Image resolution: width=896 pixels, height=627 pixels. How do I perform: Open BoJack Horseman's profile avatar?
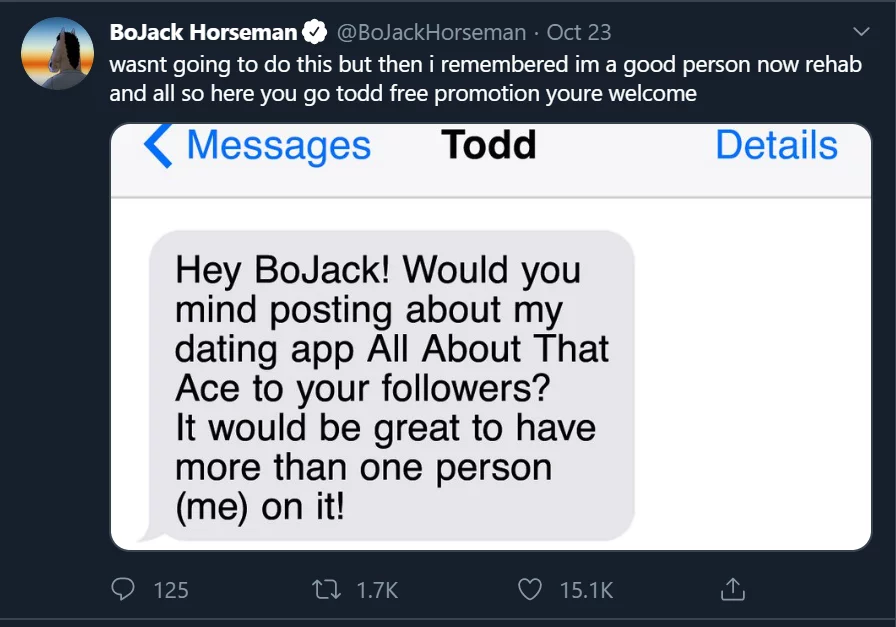click(58, 54)
